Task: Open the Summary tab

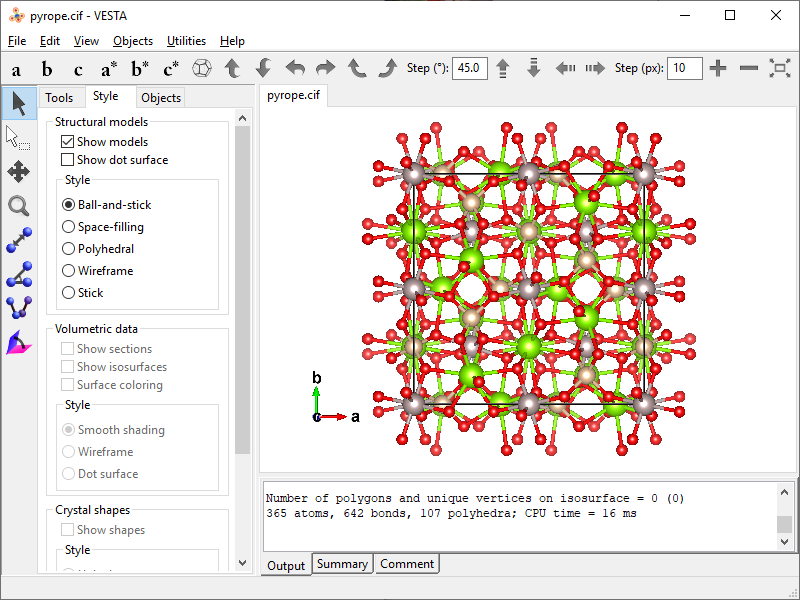Action: pos(342,564)
